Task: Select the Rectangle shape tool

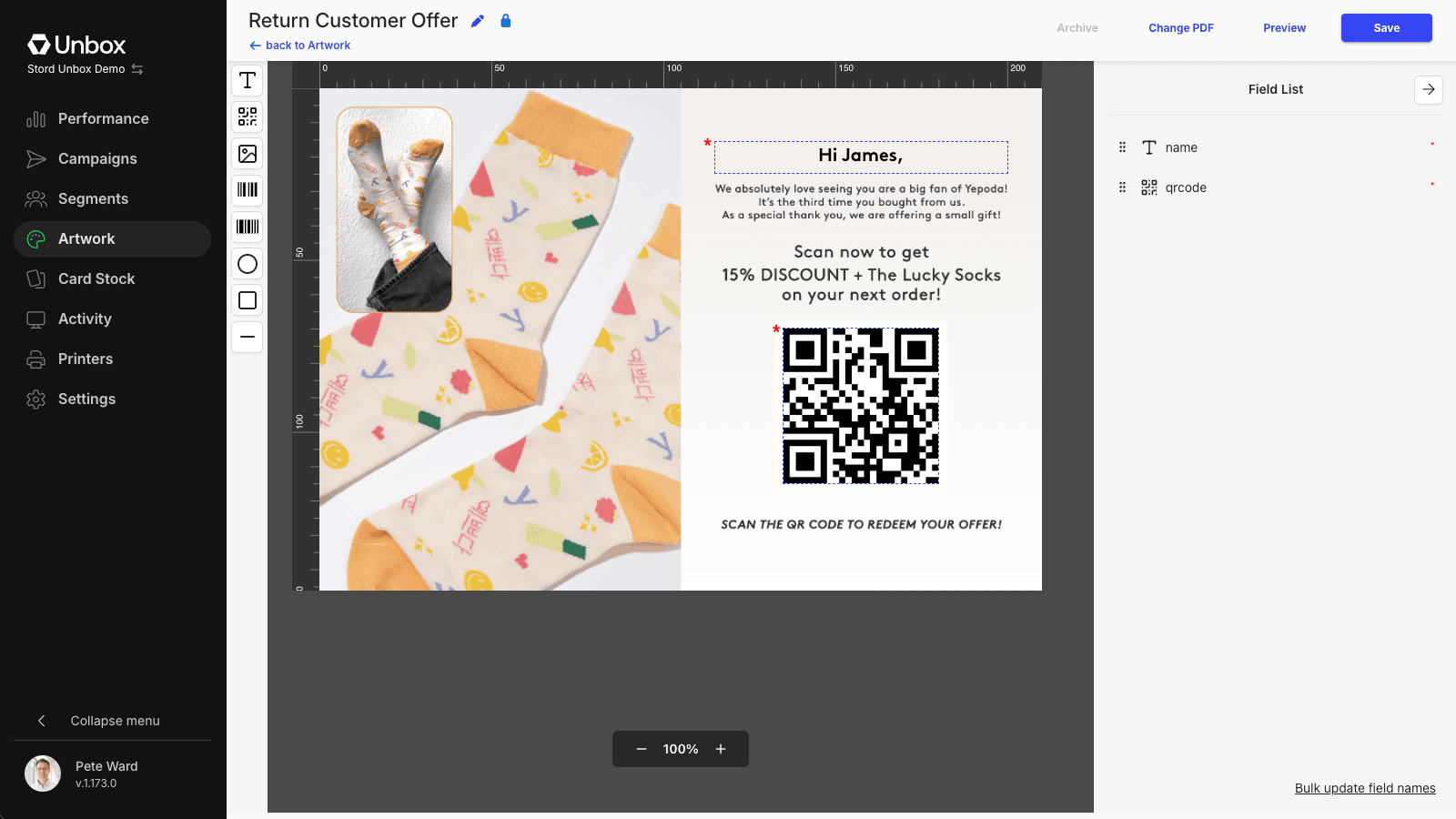Action: coord(248,300)
